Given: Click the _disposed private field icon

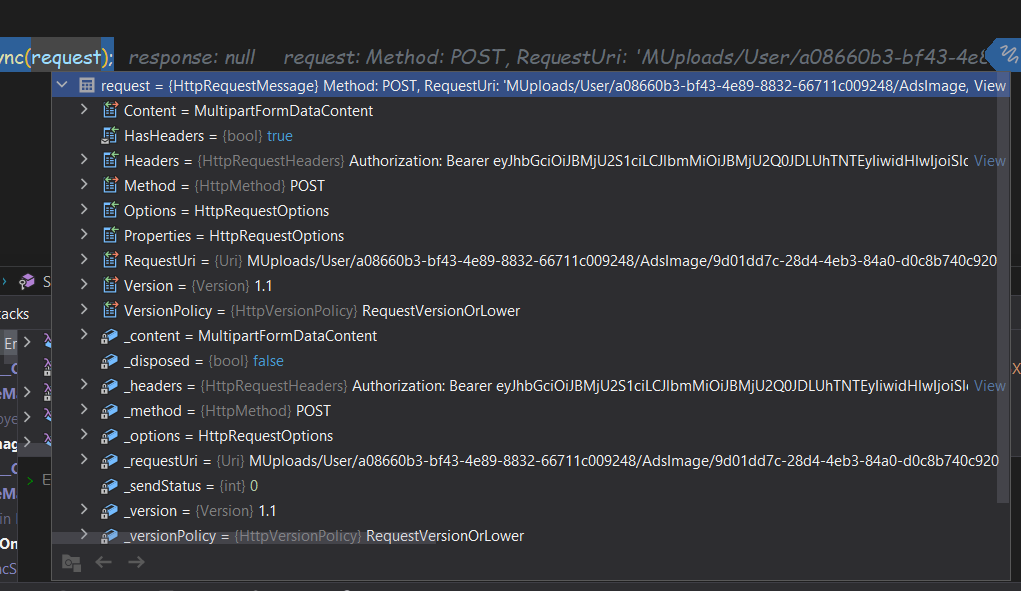Looking at the screenshot, I should click(109, 361).
